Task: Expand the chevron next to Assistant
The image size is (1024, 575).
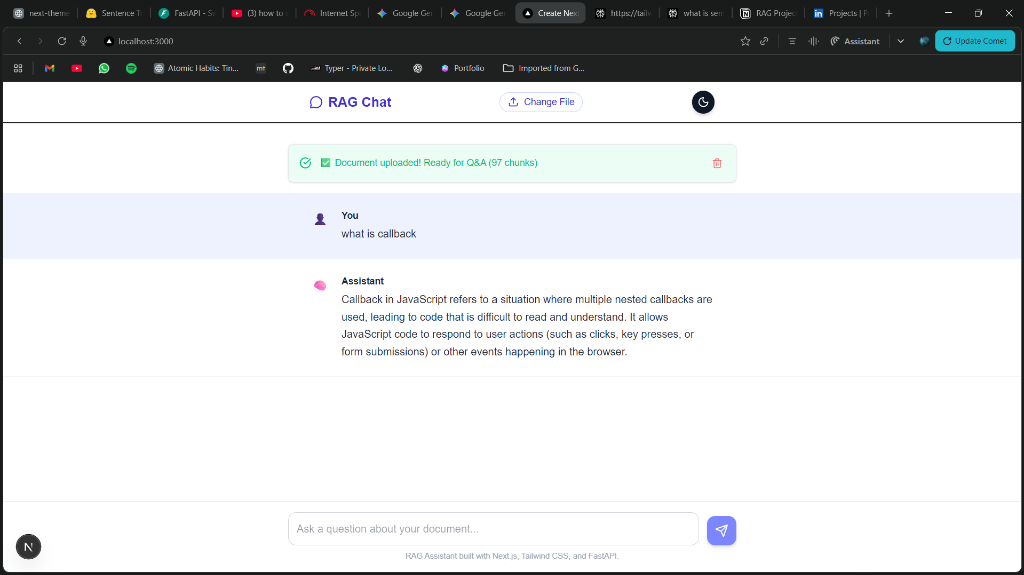Action: click(900, 41)
